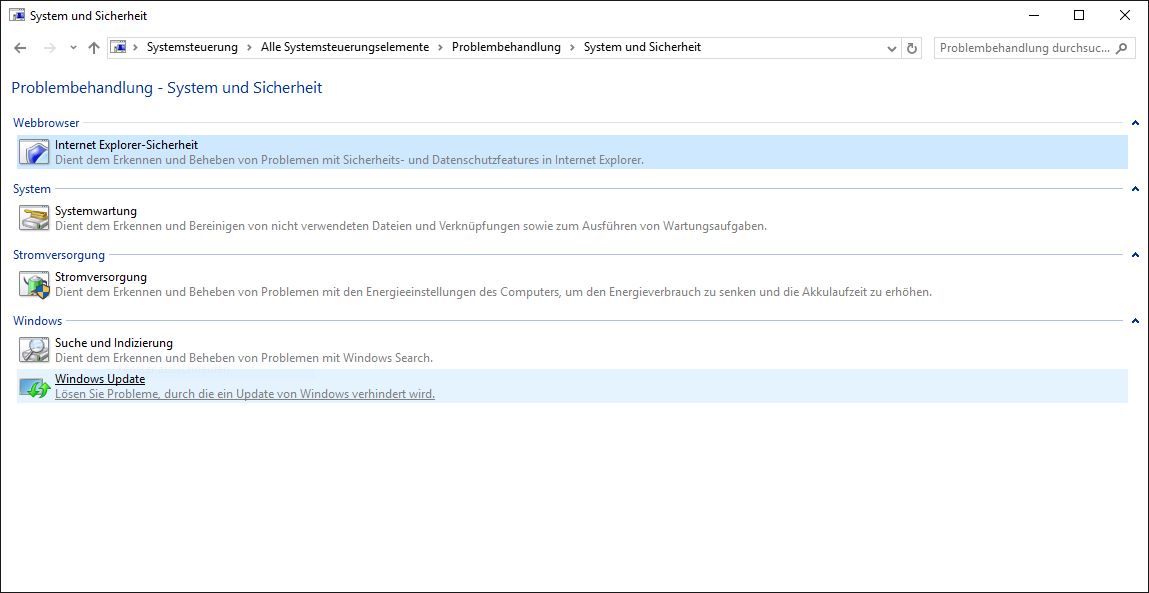Refresh the address bar view

click(x=912, y=48)
